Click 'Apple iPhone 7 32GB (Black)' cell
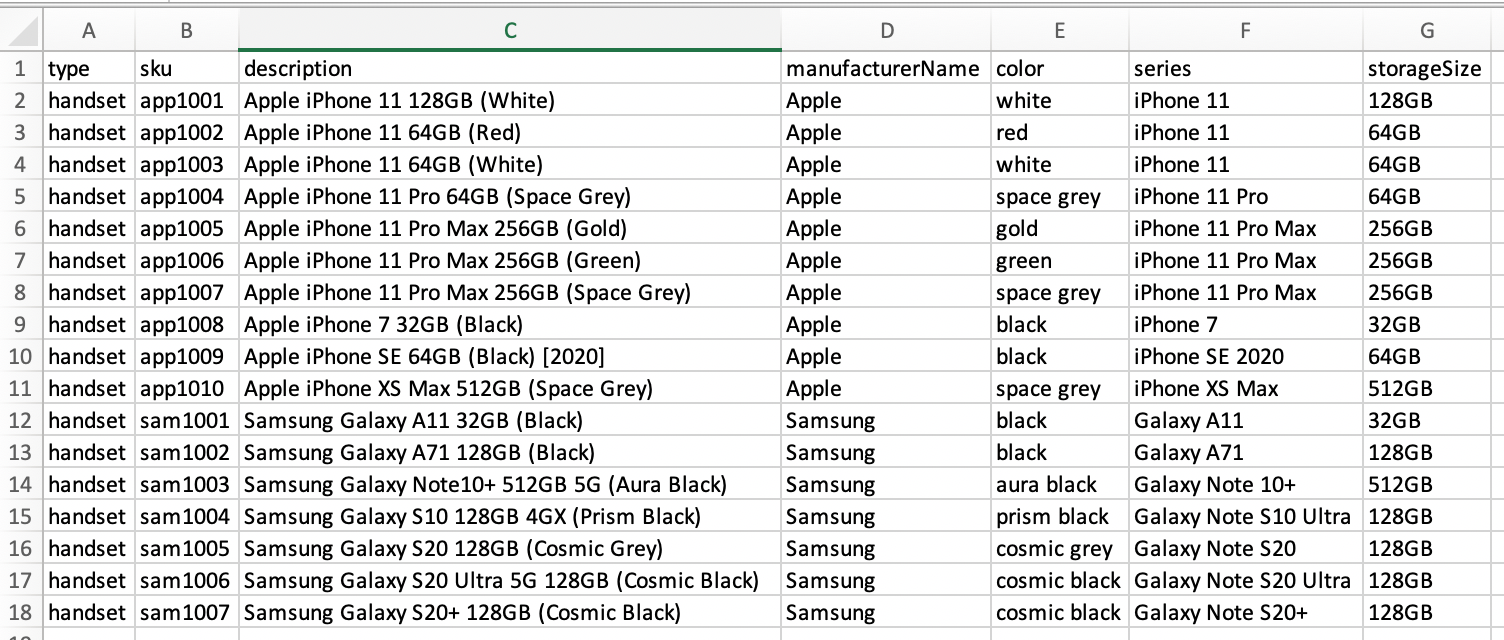Viewport: 1504px width, 640px height. point(510,324)
